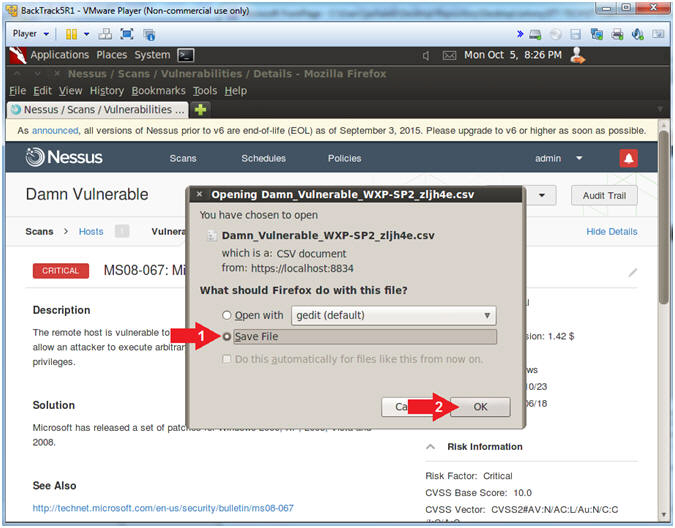Click the VMware sound card device icon

638,34
